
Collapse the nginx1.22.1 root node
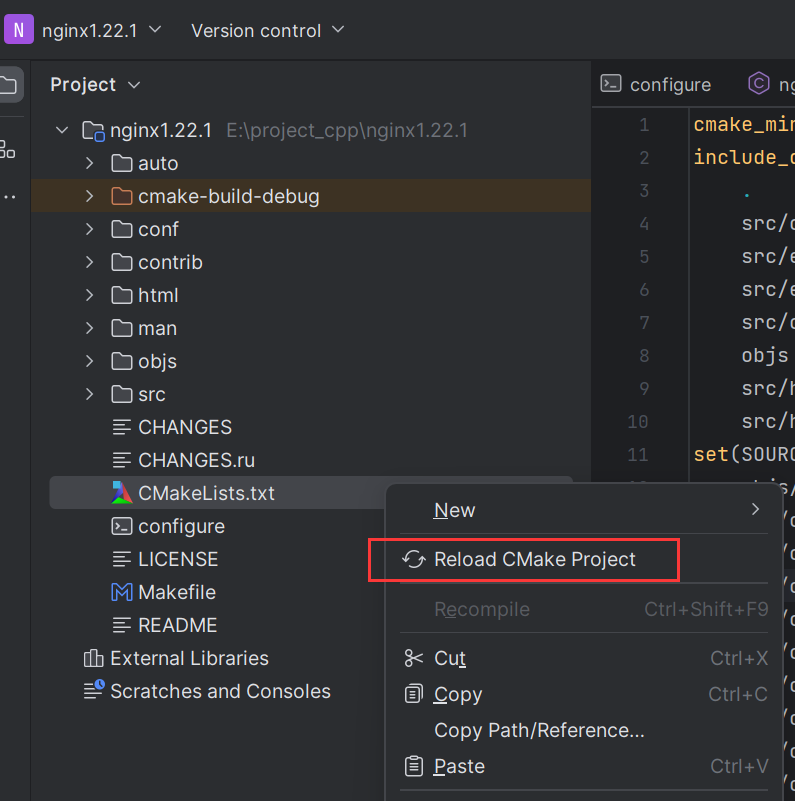click(x=62, y=130)
